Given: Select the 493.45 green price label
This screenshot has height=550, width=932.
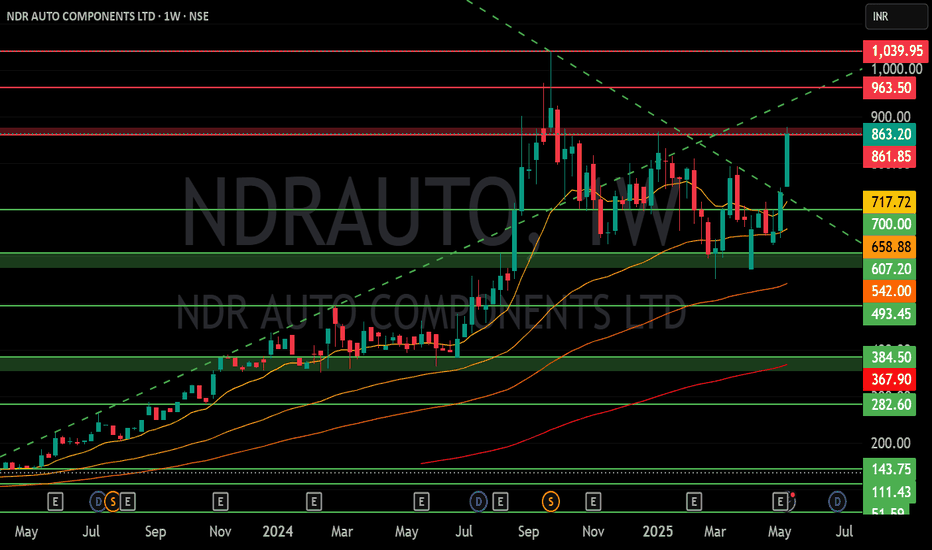Looking at the screenshot, I should (x=890, y=314).
